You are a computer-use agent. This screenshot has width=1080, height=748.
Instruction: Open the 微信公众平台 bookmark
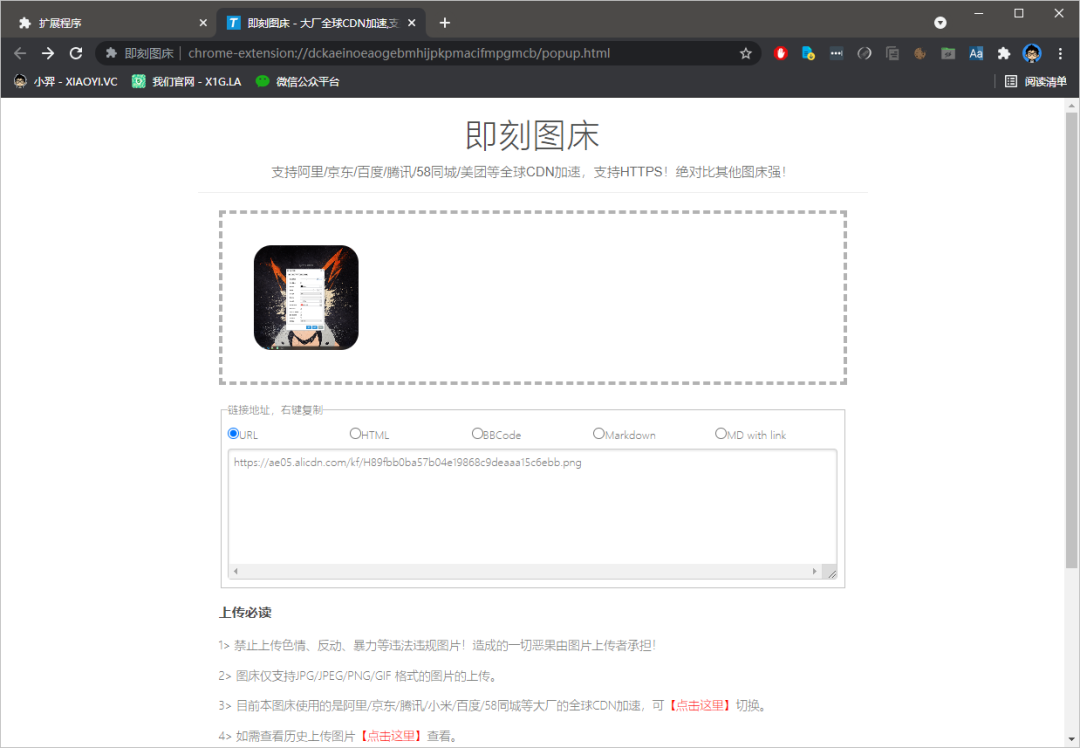point(298,81)
